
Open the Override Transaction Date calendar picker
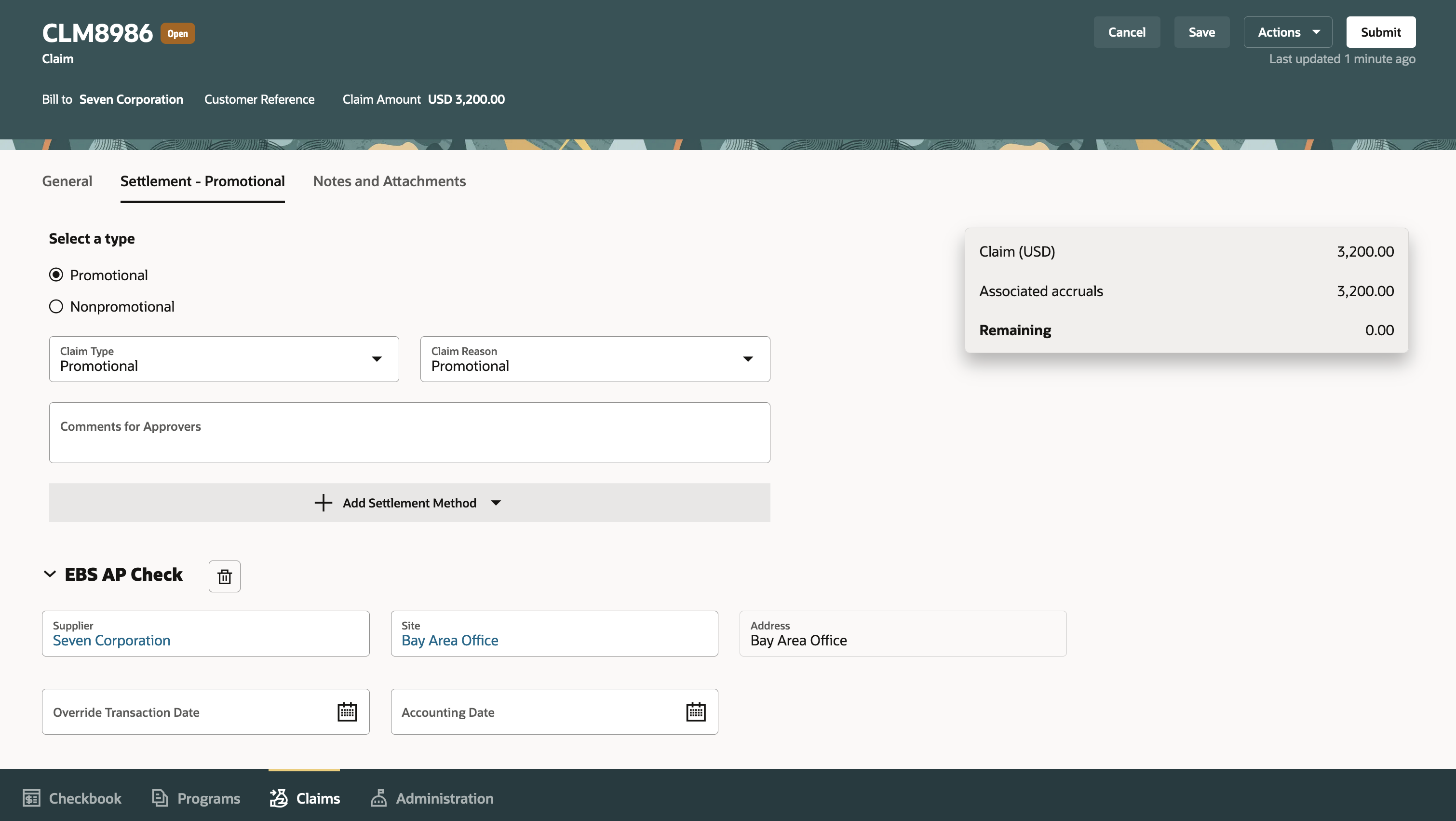click(347, 712)
